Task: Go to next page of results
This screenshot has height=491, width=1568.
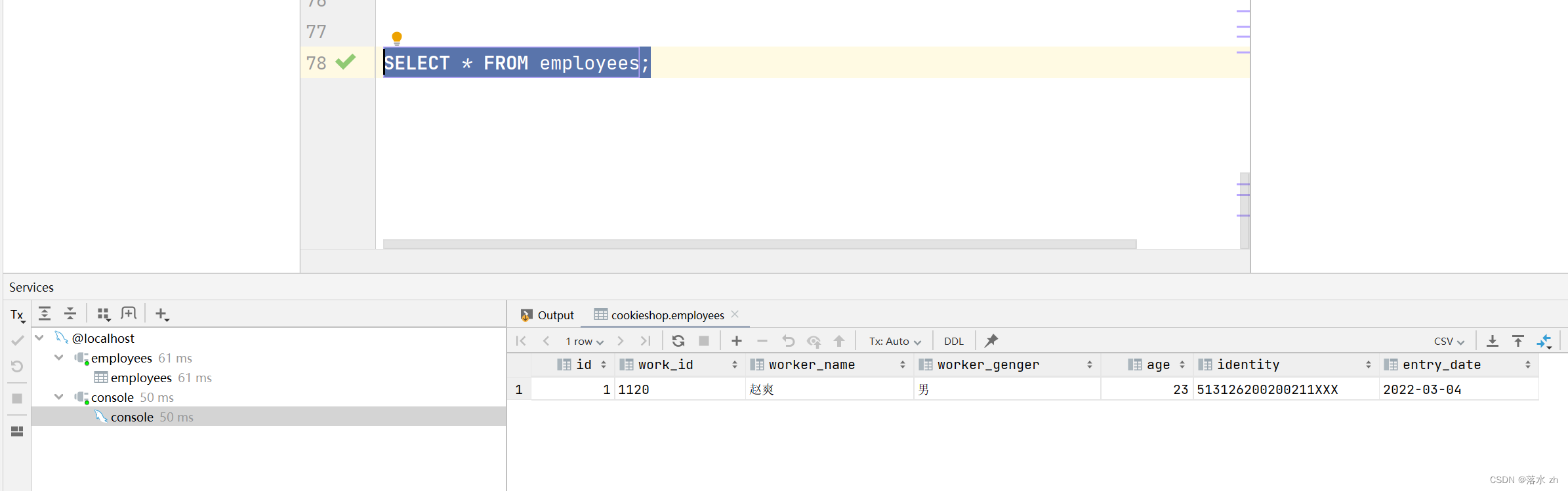Action: coord(620,341)
